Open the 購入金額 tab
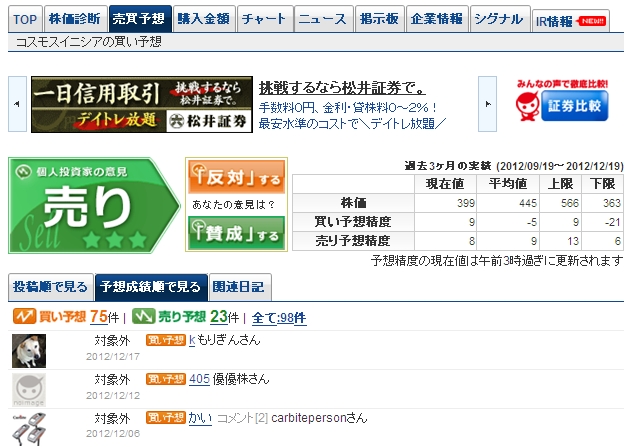 point(204,19)
